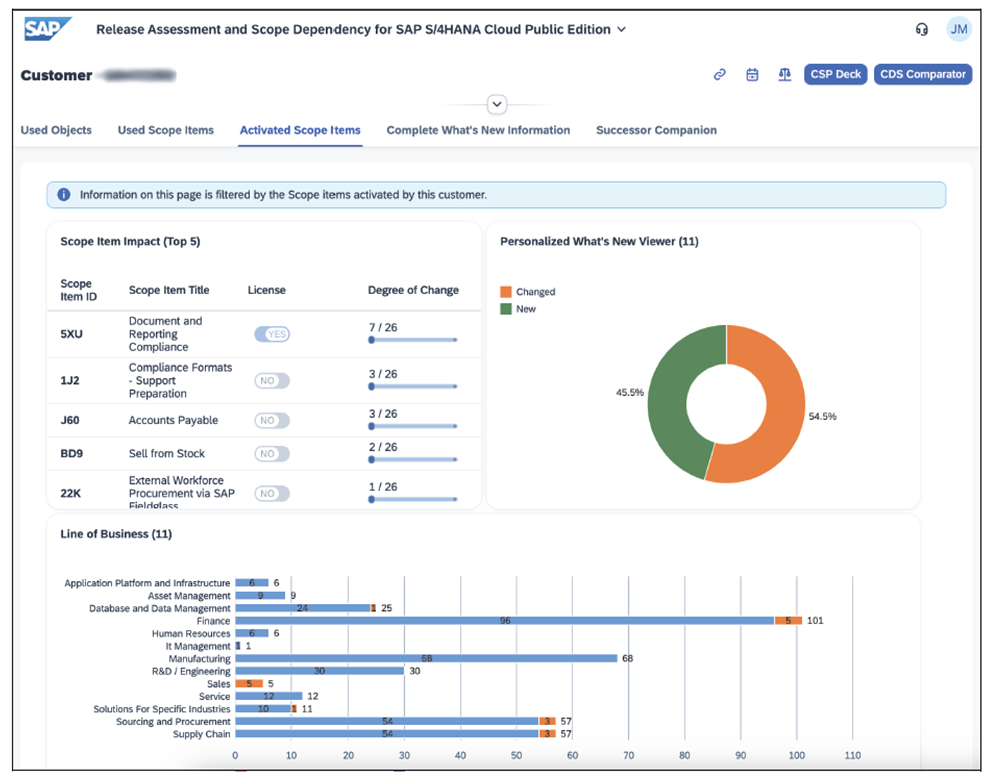Click the R&D / Engineering bar
Image resolution: width=993 pixels, height=781 pixels.
pos(320,671)
